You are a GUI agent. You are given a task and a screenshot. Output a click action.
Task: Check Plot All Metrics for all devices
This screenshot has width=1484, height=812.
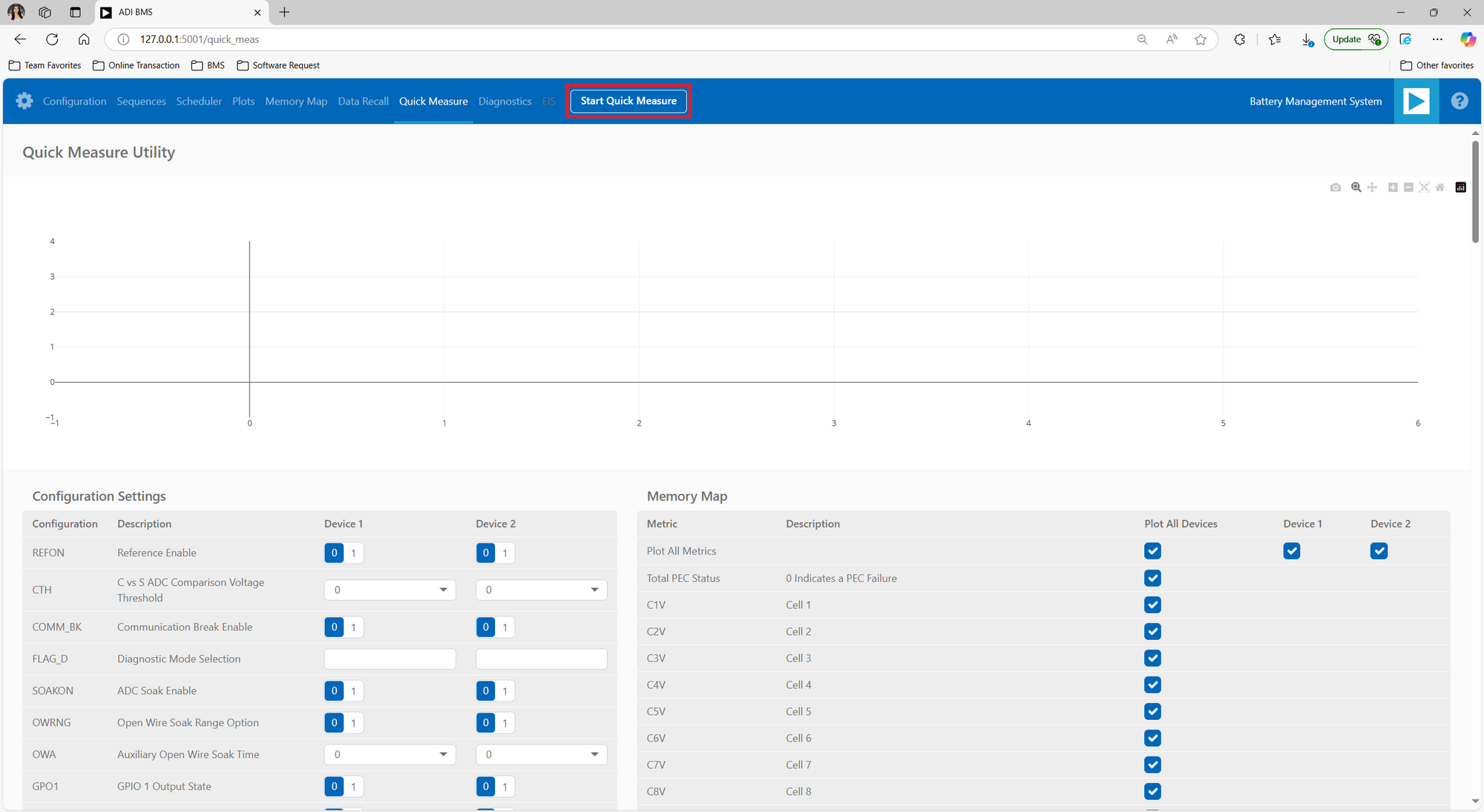pos(1152,551)
